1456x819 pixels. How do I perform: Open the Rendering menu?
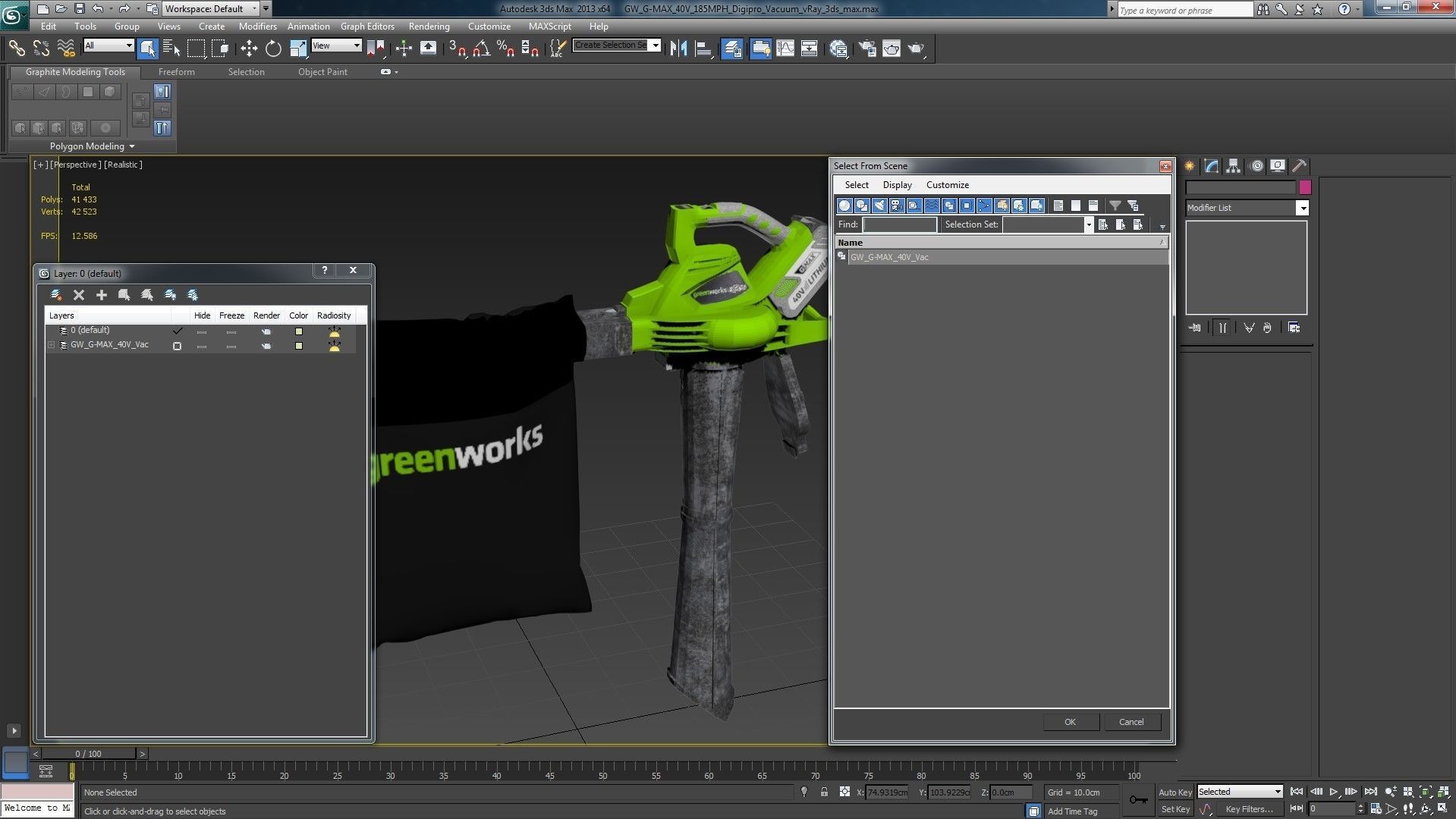429,26
